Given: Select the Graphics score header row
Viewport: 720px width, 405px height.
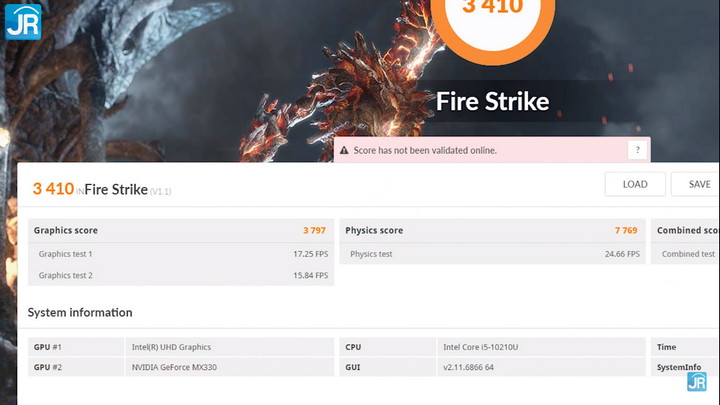Looking at the screenshot, I should tap(181, 231).
